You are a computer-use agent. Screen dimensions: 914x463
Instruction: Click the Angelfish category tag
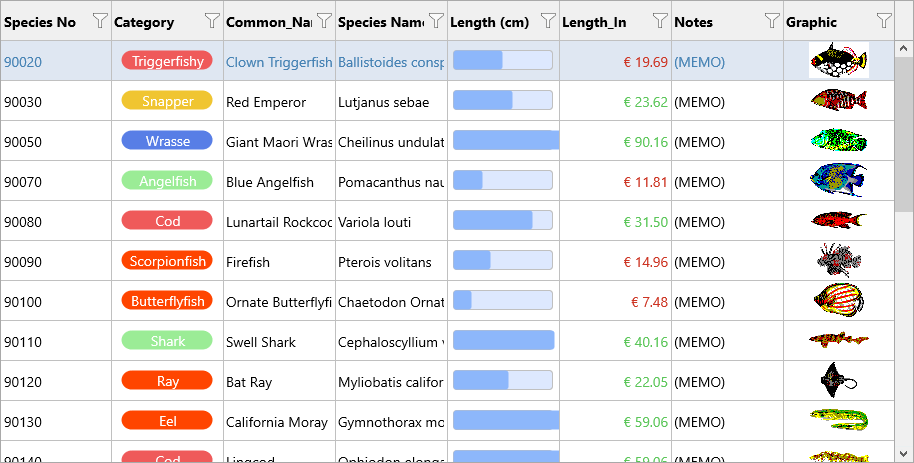coord(167,181)
